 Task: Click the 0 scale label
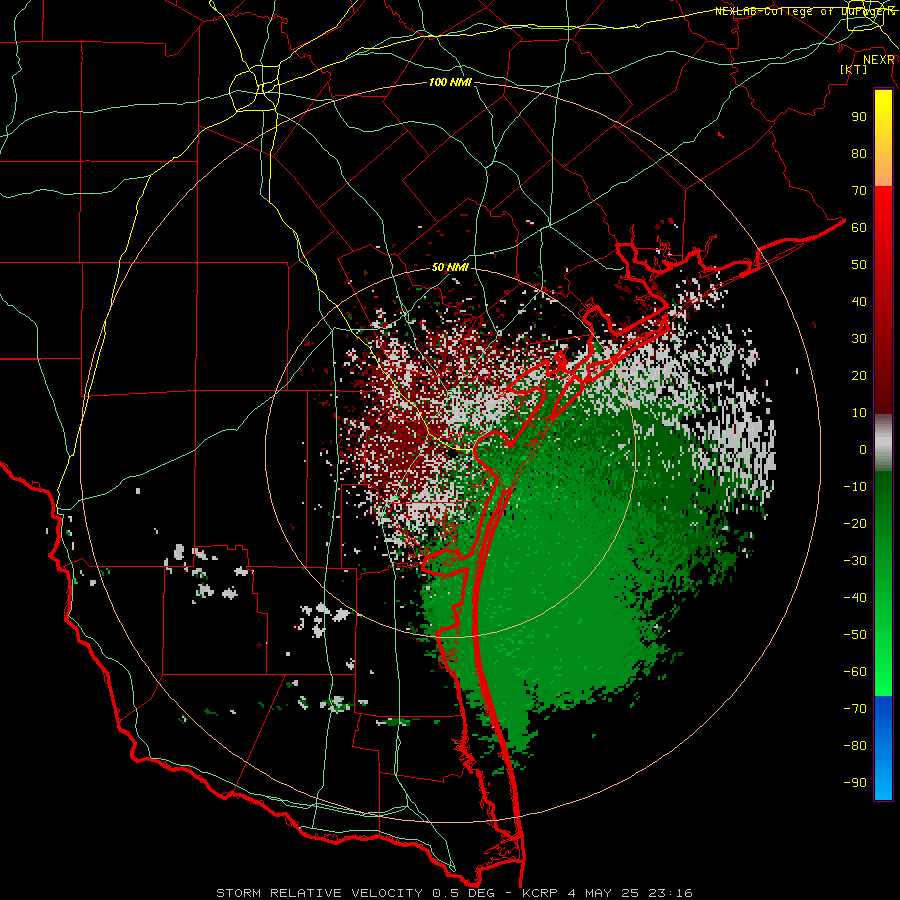(x=863, y=450)
